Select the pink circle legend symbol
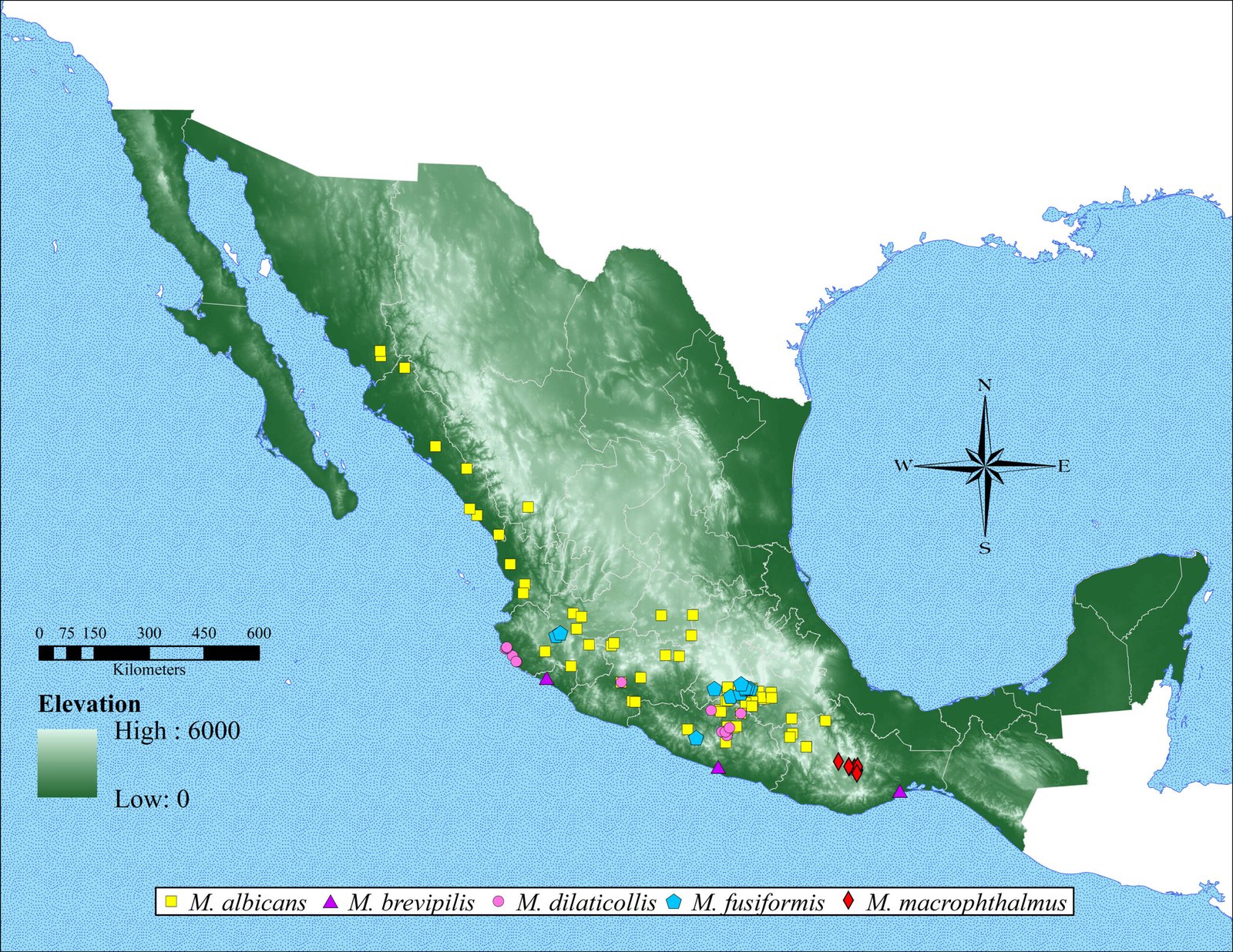 499,901
